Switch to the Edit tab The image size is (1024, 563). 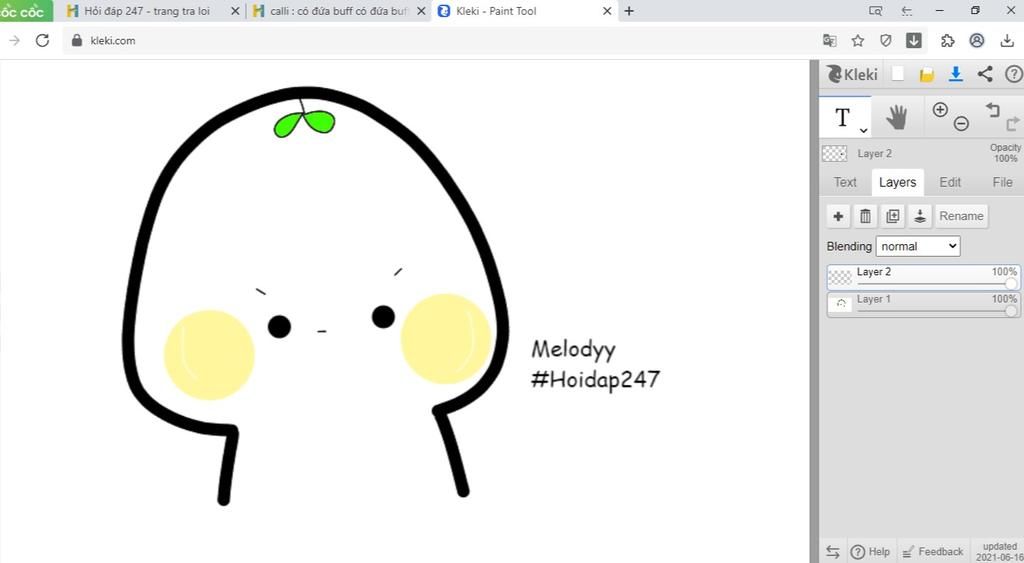[950, 182]
